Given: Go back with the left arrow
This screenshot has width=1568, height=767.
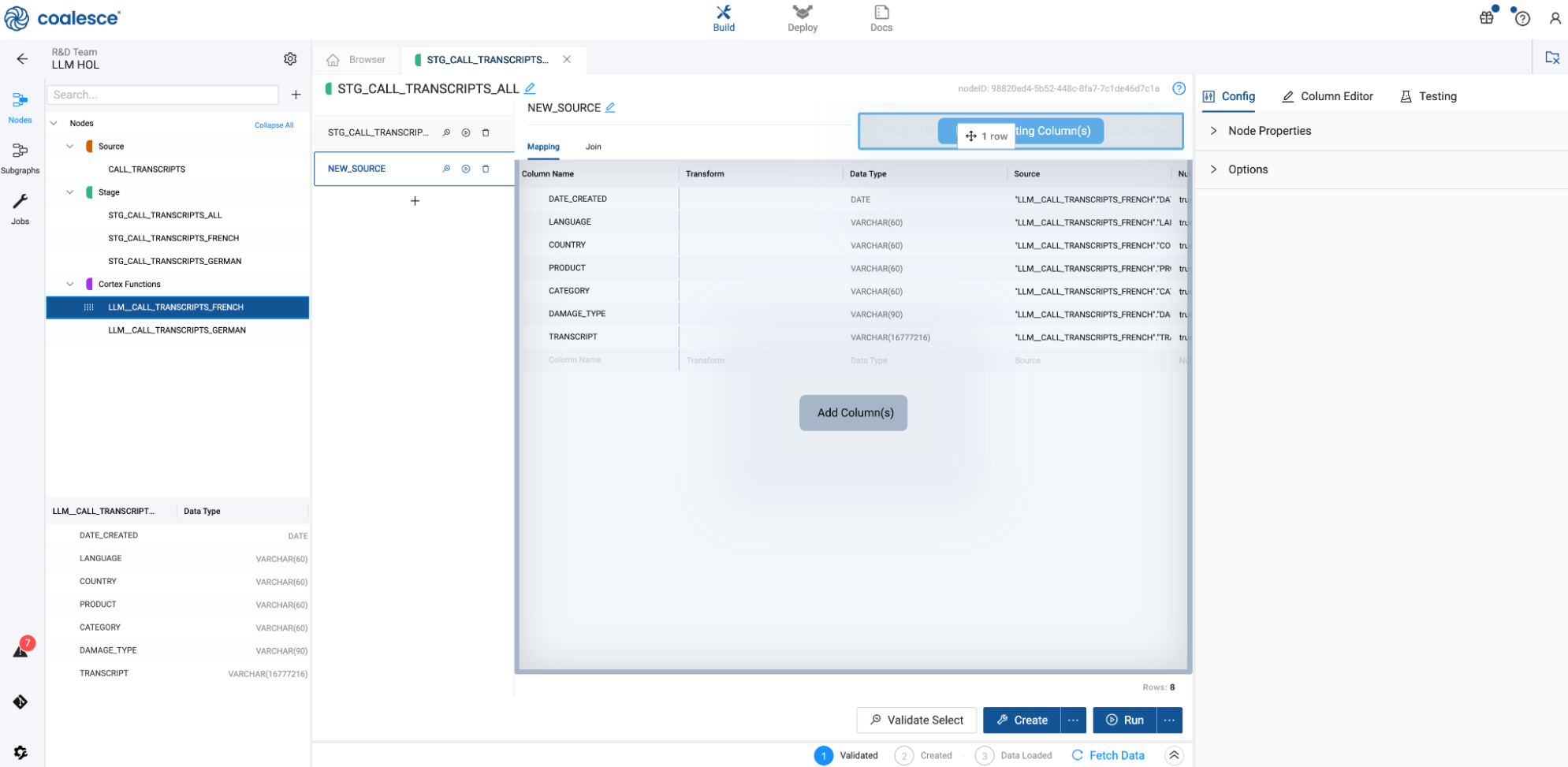Looking at the screenshot, I should tap(22, 58).
